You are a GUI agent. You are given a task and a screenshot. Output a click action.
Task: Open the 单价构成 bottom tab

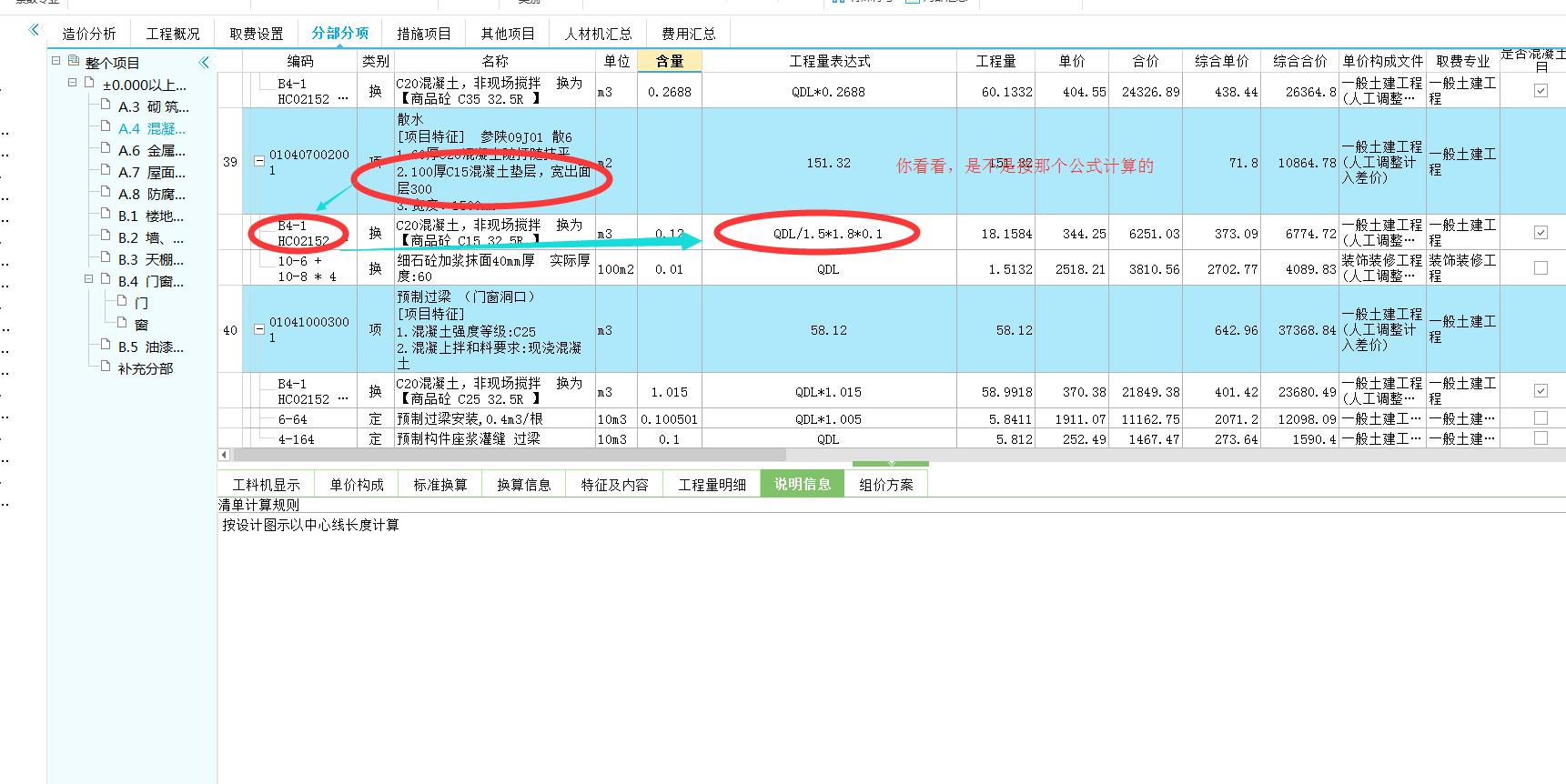point(357,485)
